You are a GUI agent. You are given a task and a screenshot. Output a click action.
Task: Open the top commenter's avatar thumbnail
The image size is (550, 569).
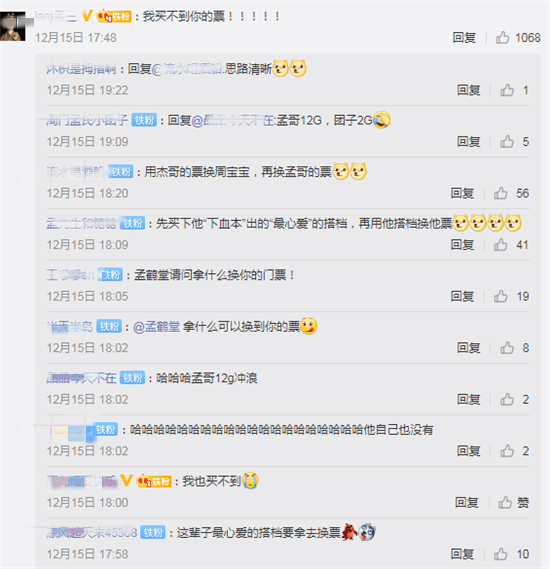13,26
